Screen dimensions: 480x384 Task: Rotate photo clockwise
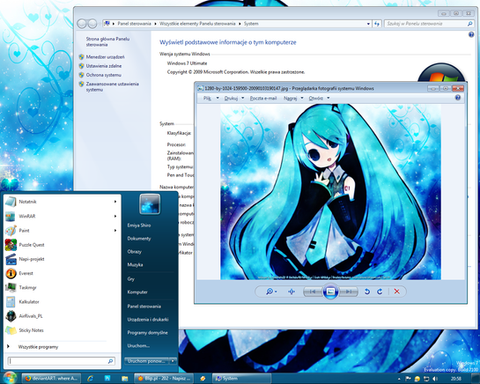point(380,292)
